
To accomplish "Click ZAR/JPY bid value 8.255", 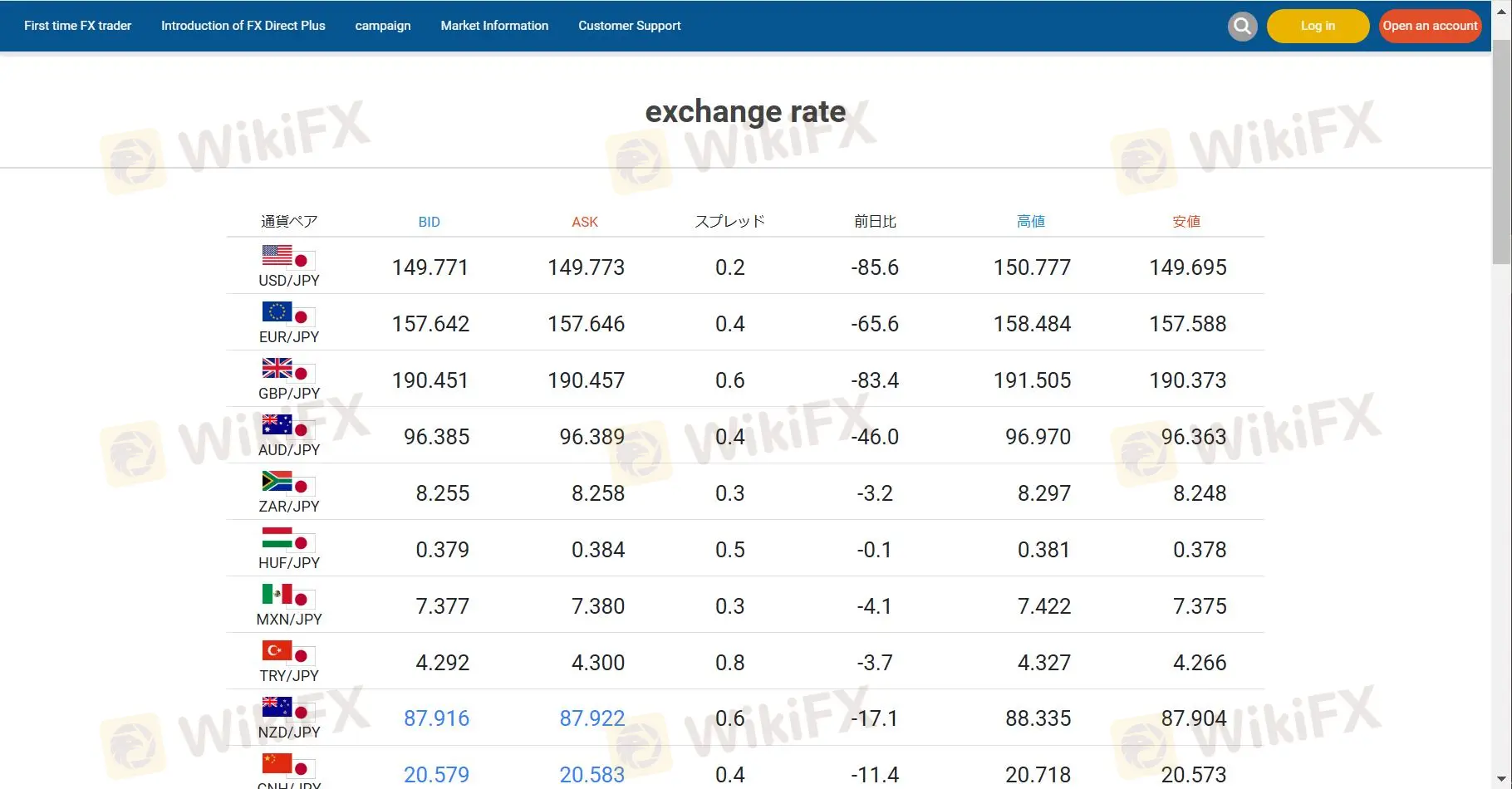I will [x=443, y=493].
